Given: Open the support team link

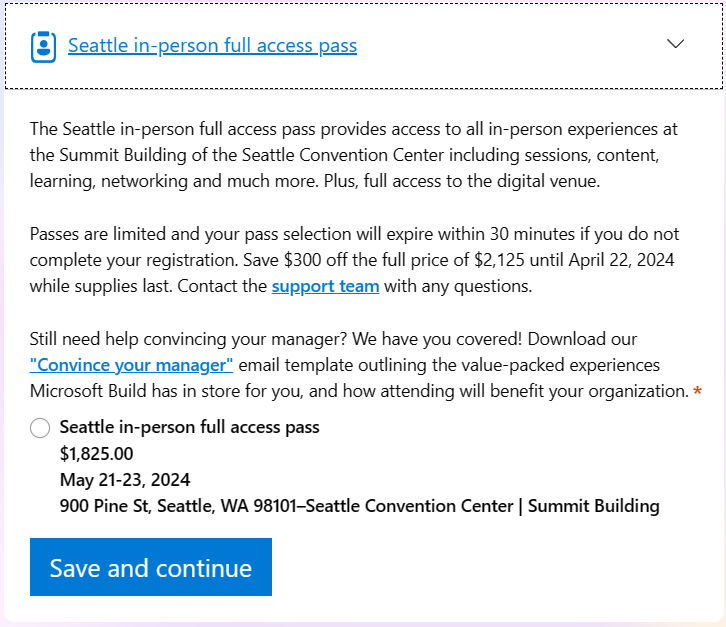Looking at the screenshot, I should coord(325,287).
